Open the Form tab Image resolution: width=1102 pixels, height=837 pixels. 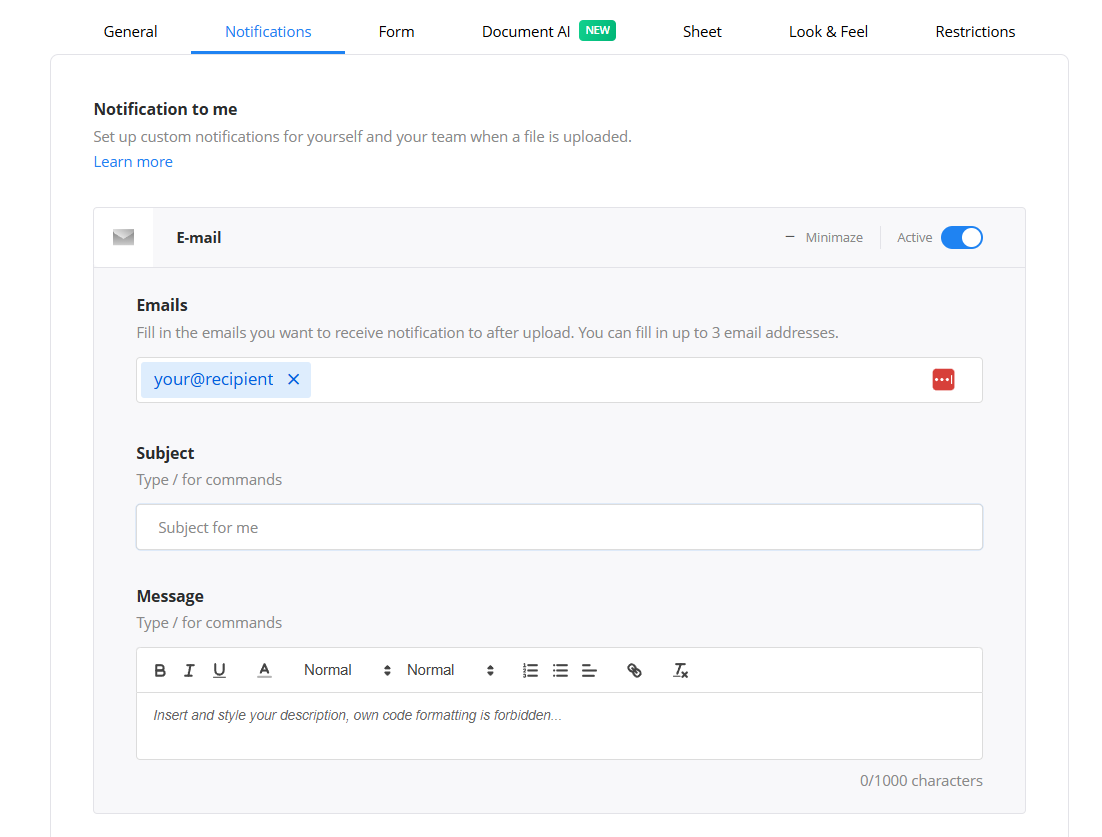tap(396, 32)
